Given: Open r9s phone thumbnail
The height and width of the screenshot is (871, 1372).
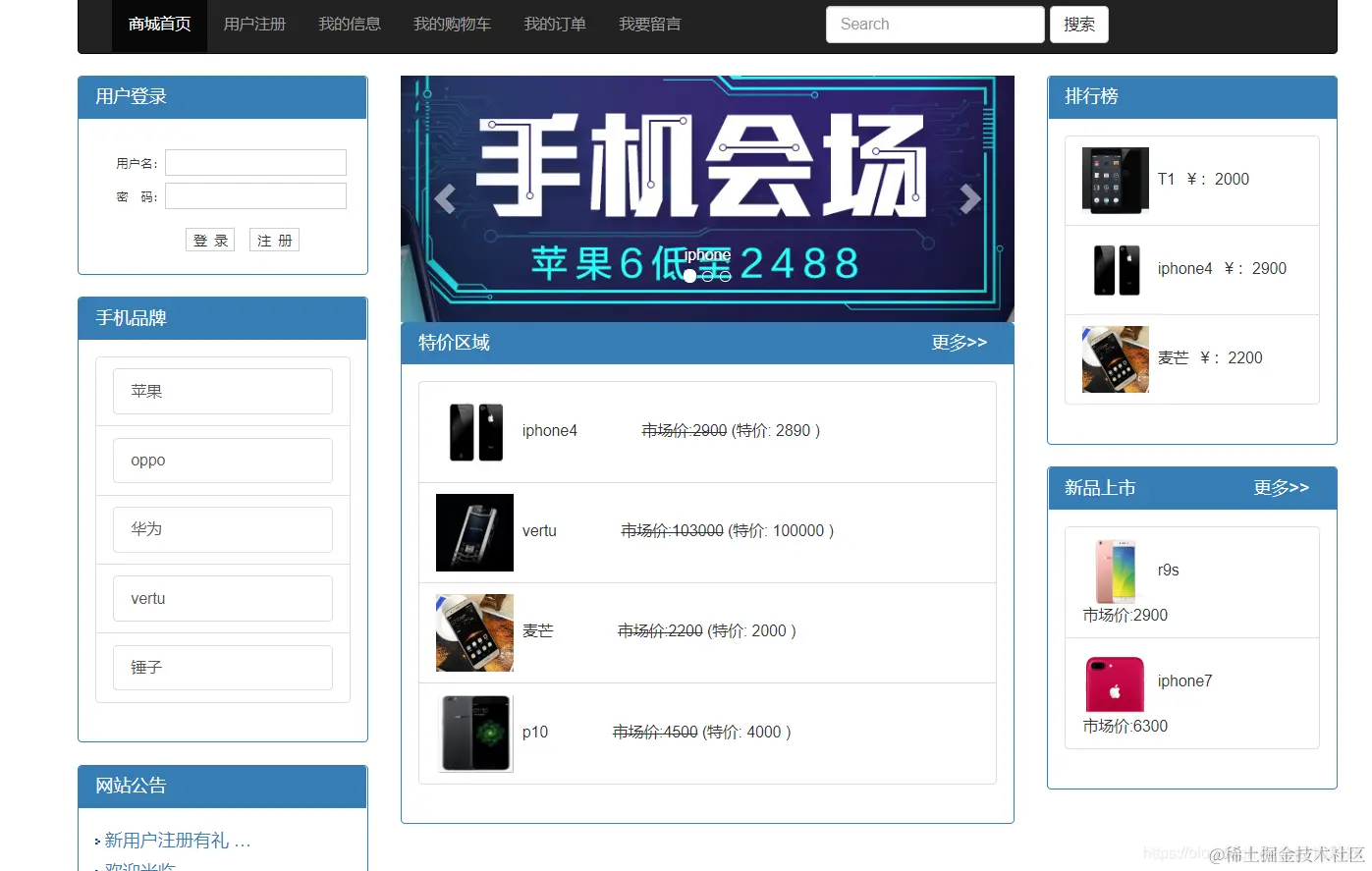Looking at the screenshot, I should [1116, 571].
